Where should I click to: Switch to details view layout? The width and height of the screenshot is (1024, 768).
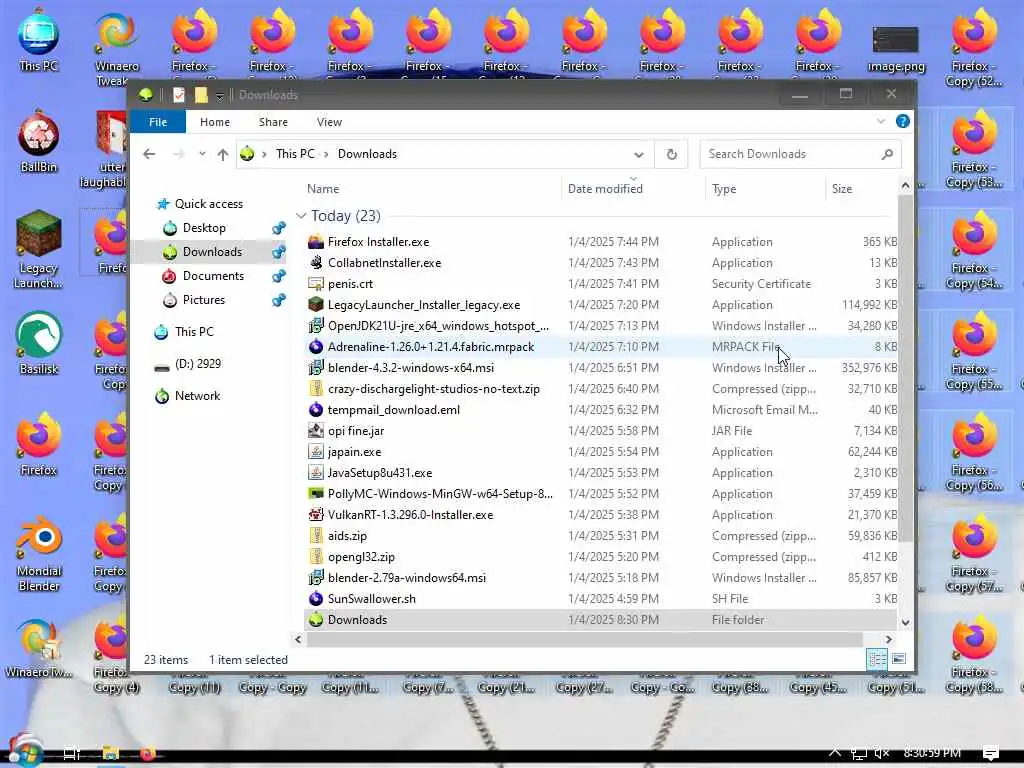tap(876, 659)
